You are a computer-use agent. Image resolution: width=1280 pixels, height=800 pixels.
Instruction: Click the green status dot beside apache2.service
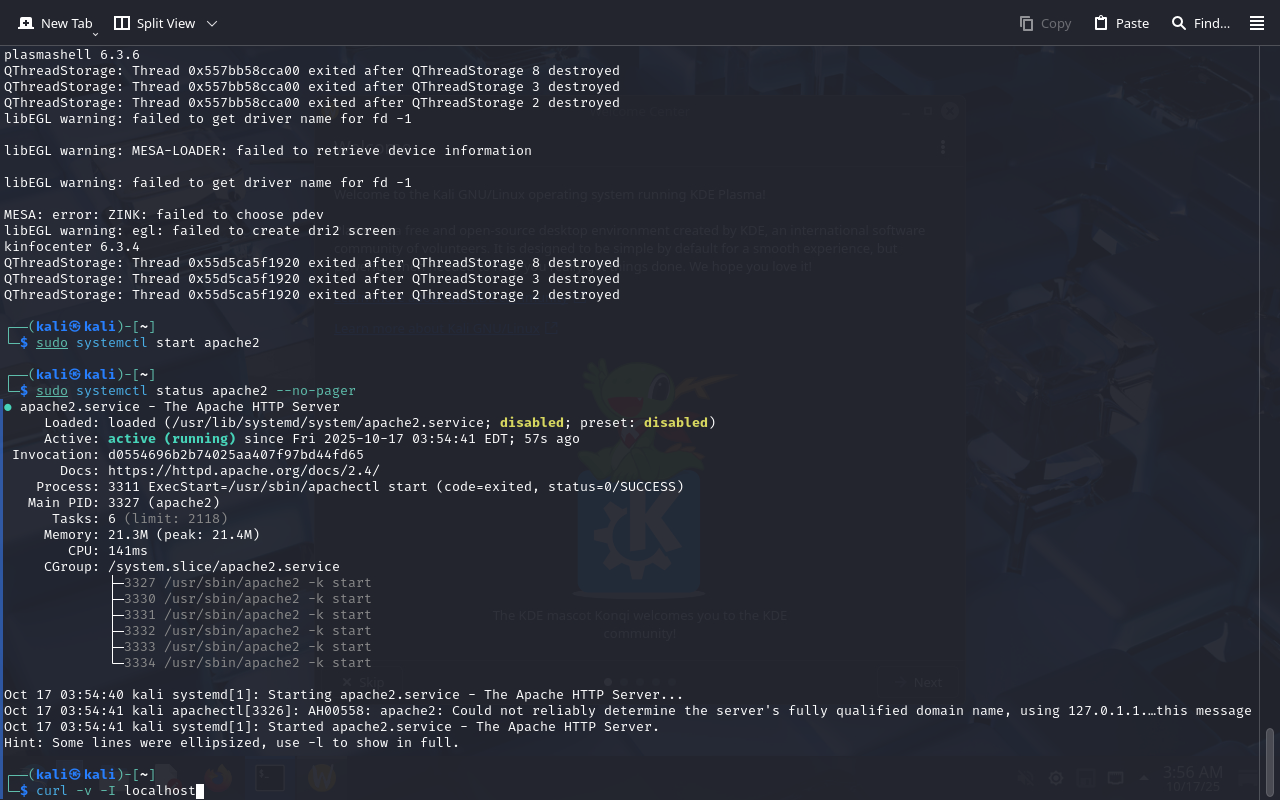click(8, 407)
